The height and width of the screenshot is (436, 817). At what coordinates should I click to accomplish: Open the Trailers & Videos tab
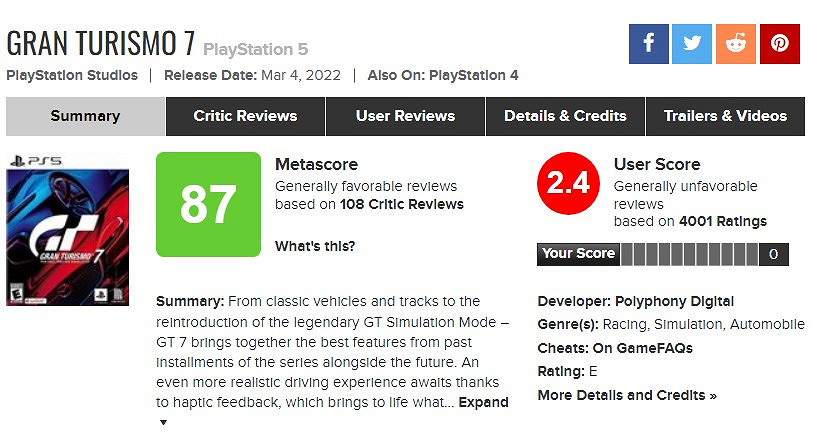725,116
